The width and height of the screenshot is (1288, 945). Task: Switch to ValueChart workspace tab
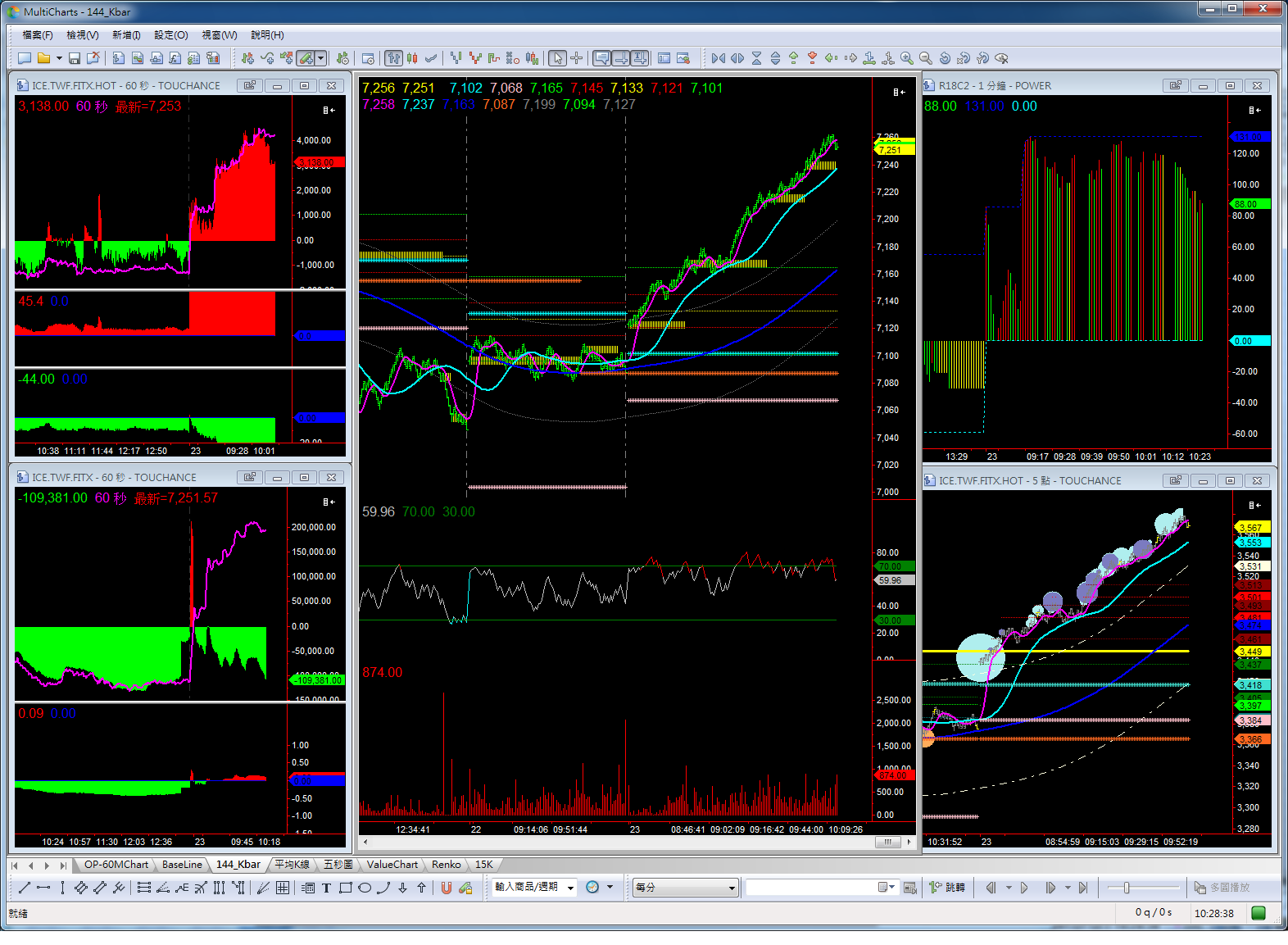pyautogui.click(x=392, y=865)
